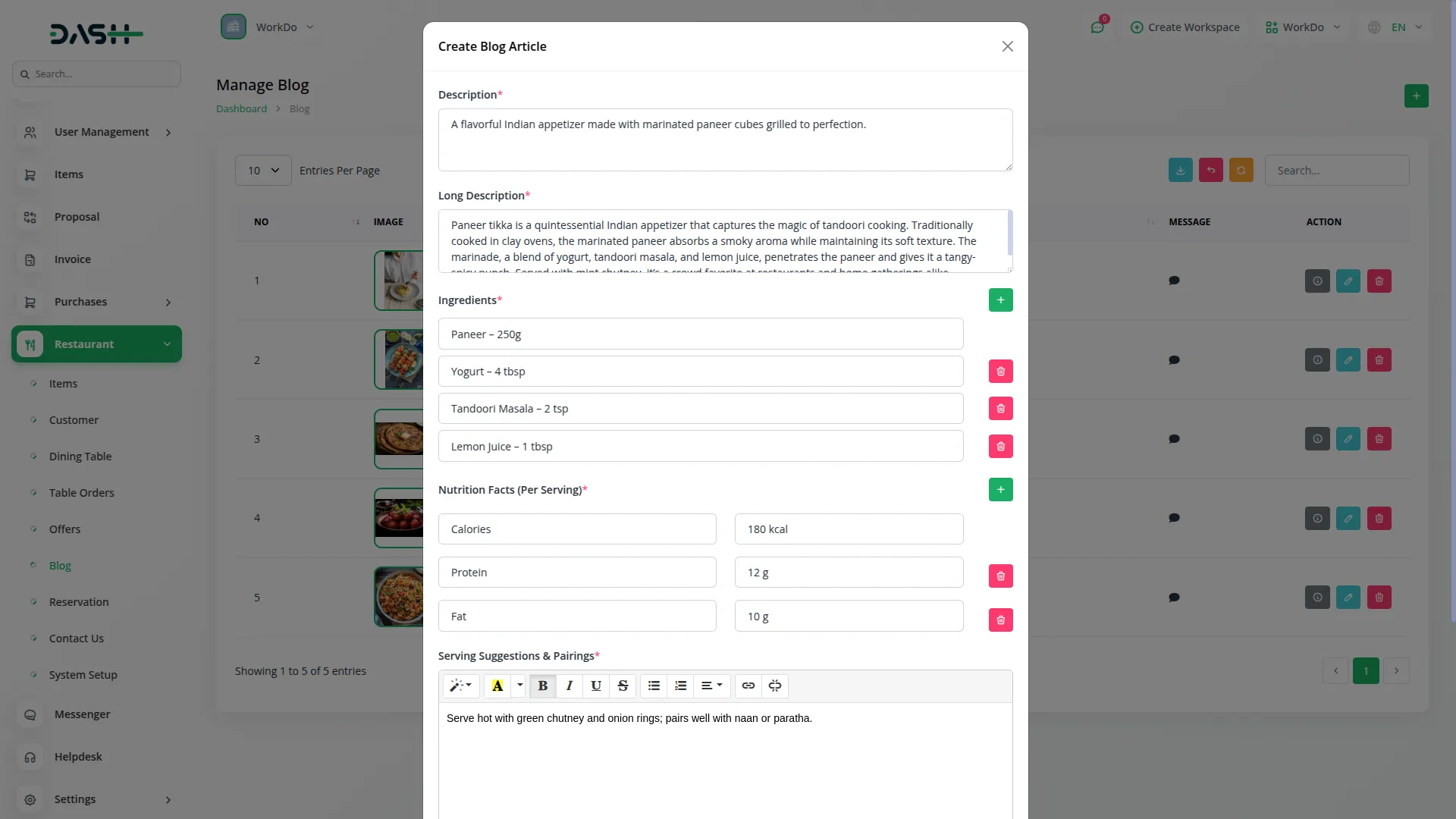This screenshot has width=1456, height=819.
Task: Toggle bold formatting in the editor
Action: click(542, 686)
